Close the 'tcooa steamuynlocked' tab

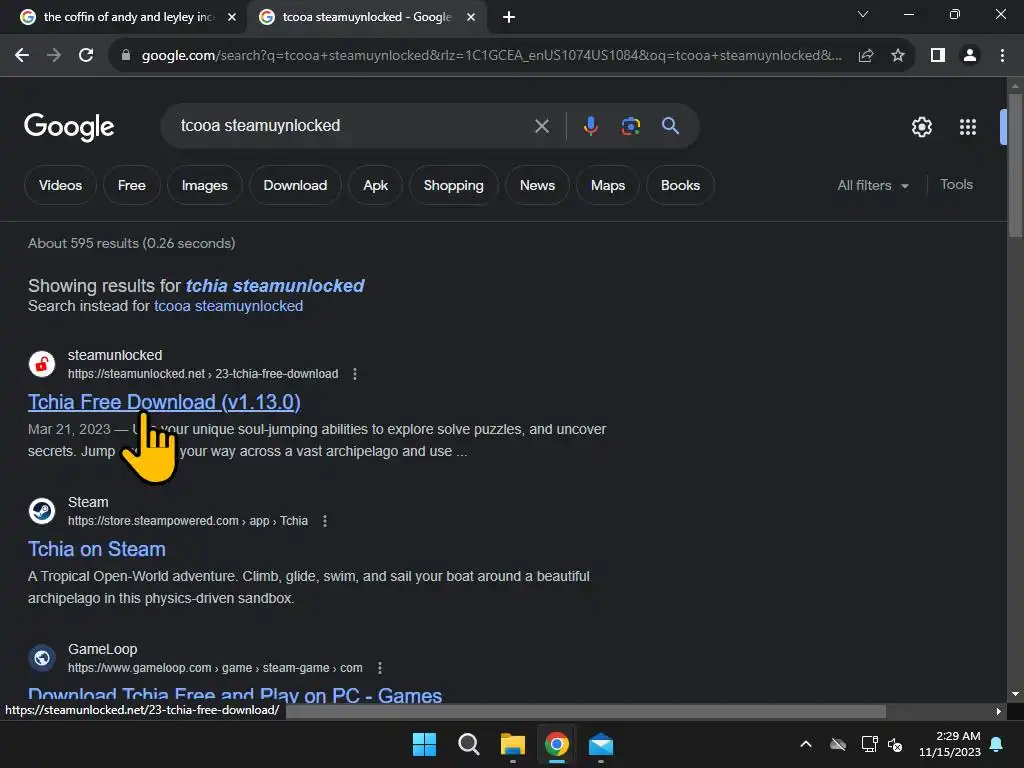tap(471, 17)
